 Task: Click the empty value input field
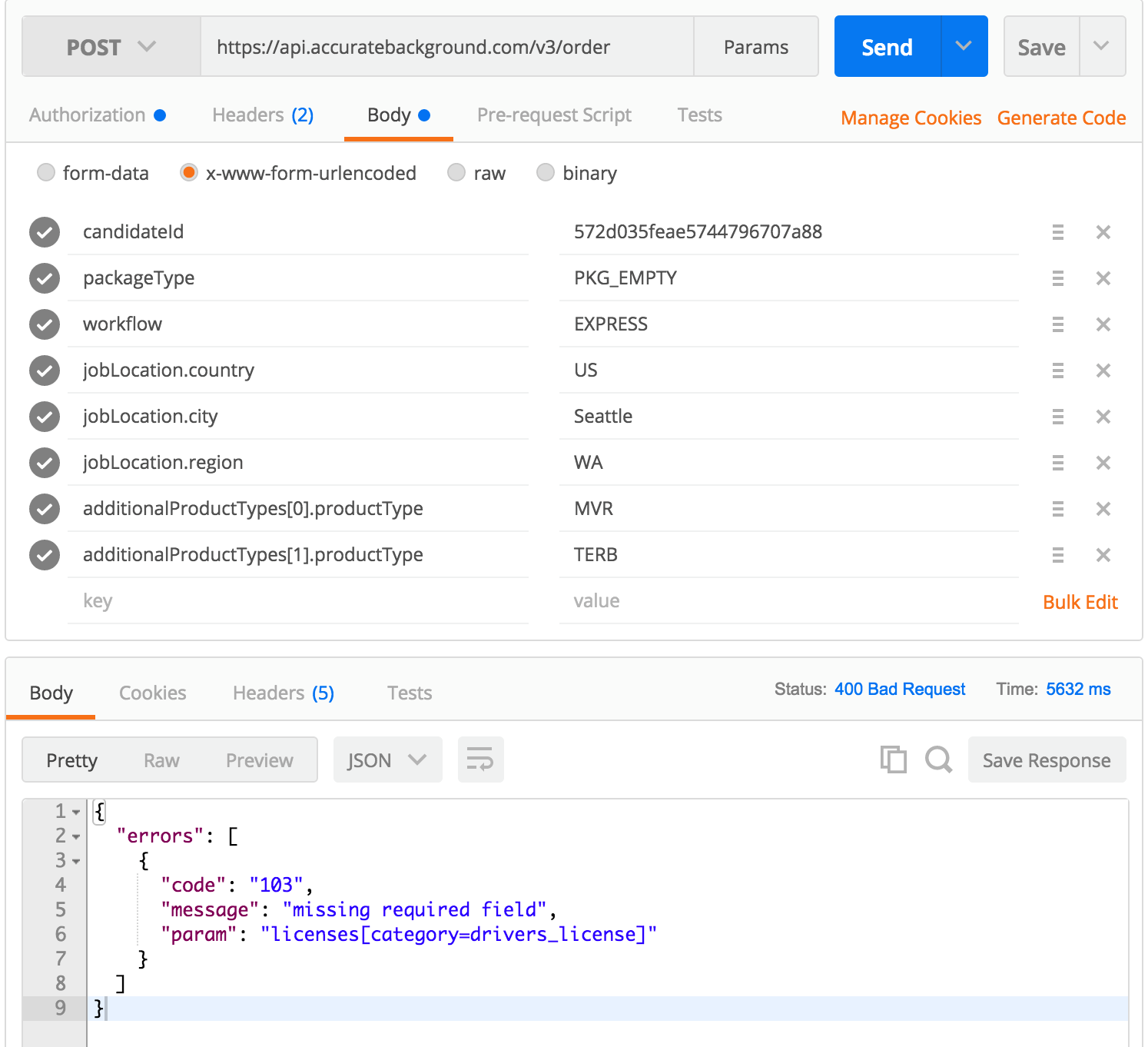(788, 601)
